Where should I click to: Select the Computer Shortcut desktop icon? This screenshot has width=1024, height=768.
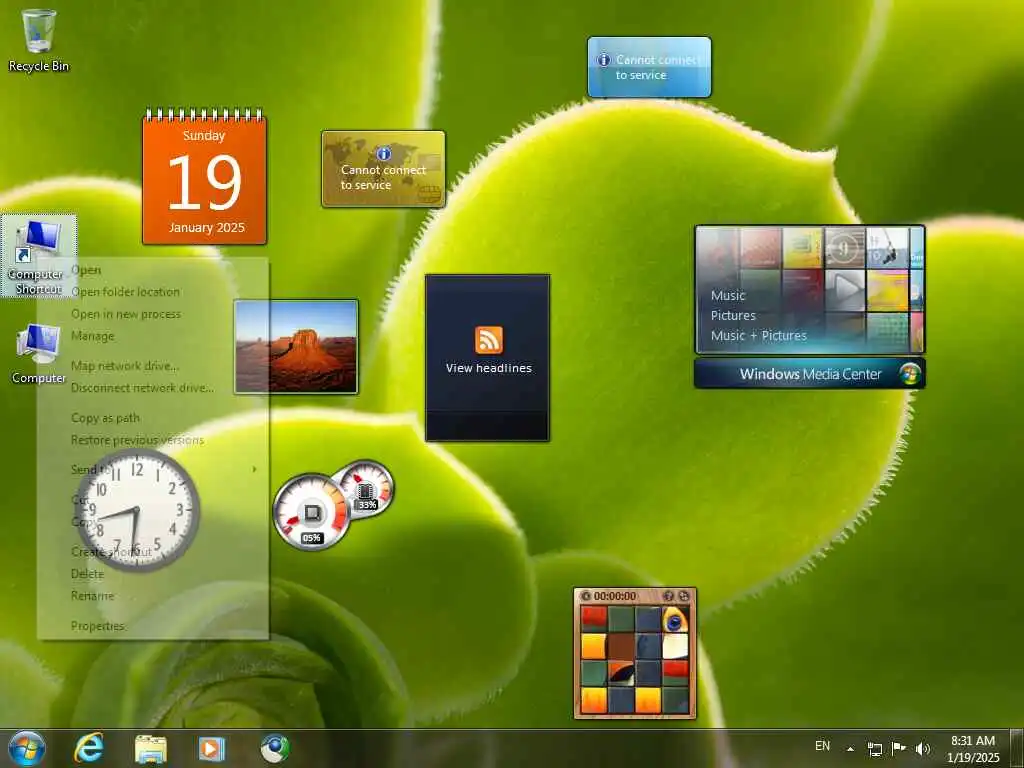pyautogui.click(x=39, y=256)
